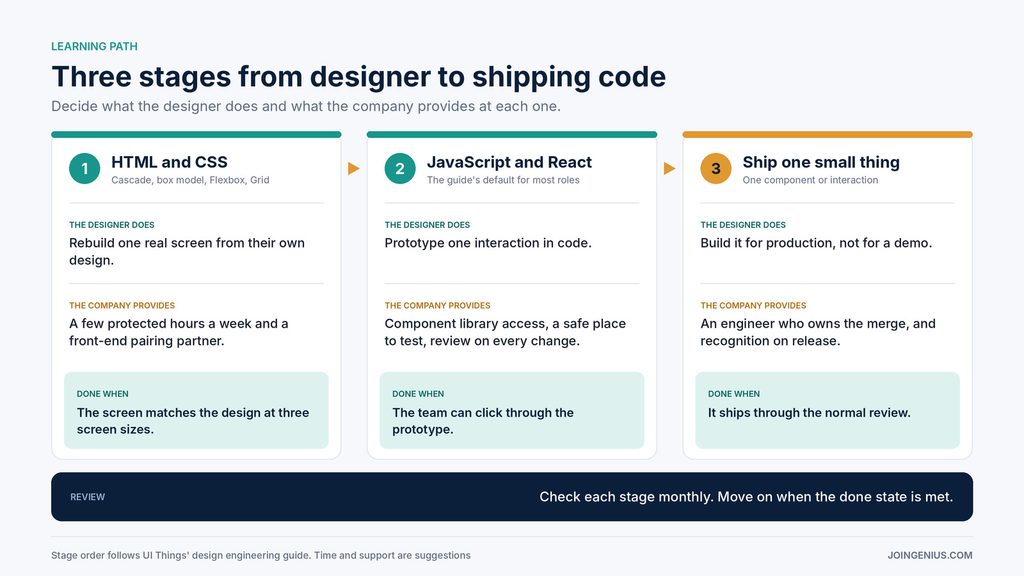Click "Build it for production, not for a demo."
The height and width of the screenshot is (576, 1024).
pyautogui.click(x=816, y=243)
